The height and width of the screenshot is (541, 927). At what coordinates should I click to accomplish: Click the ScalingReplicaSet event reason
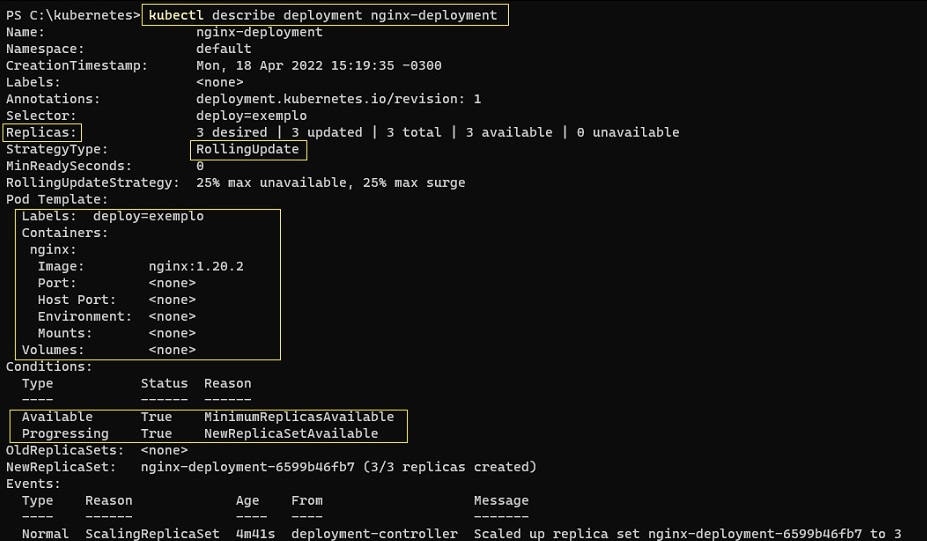(x=152, y=534)
